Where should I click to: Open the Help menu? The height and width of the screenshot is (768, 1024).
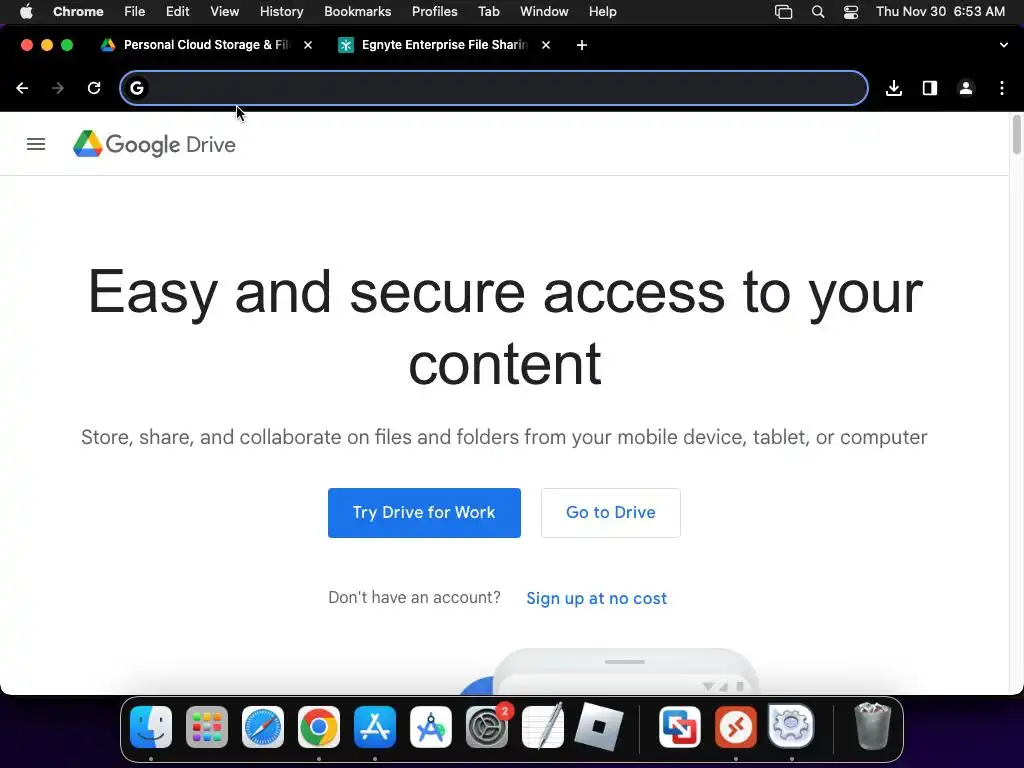pos(602,12)
